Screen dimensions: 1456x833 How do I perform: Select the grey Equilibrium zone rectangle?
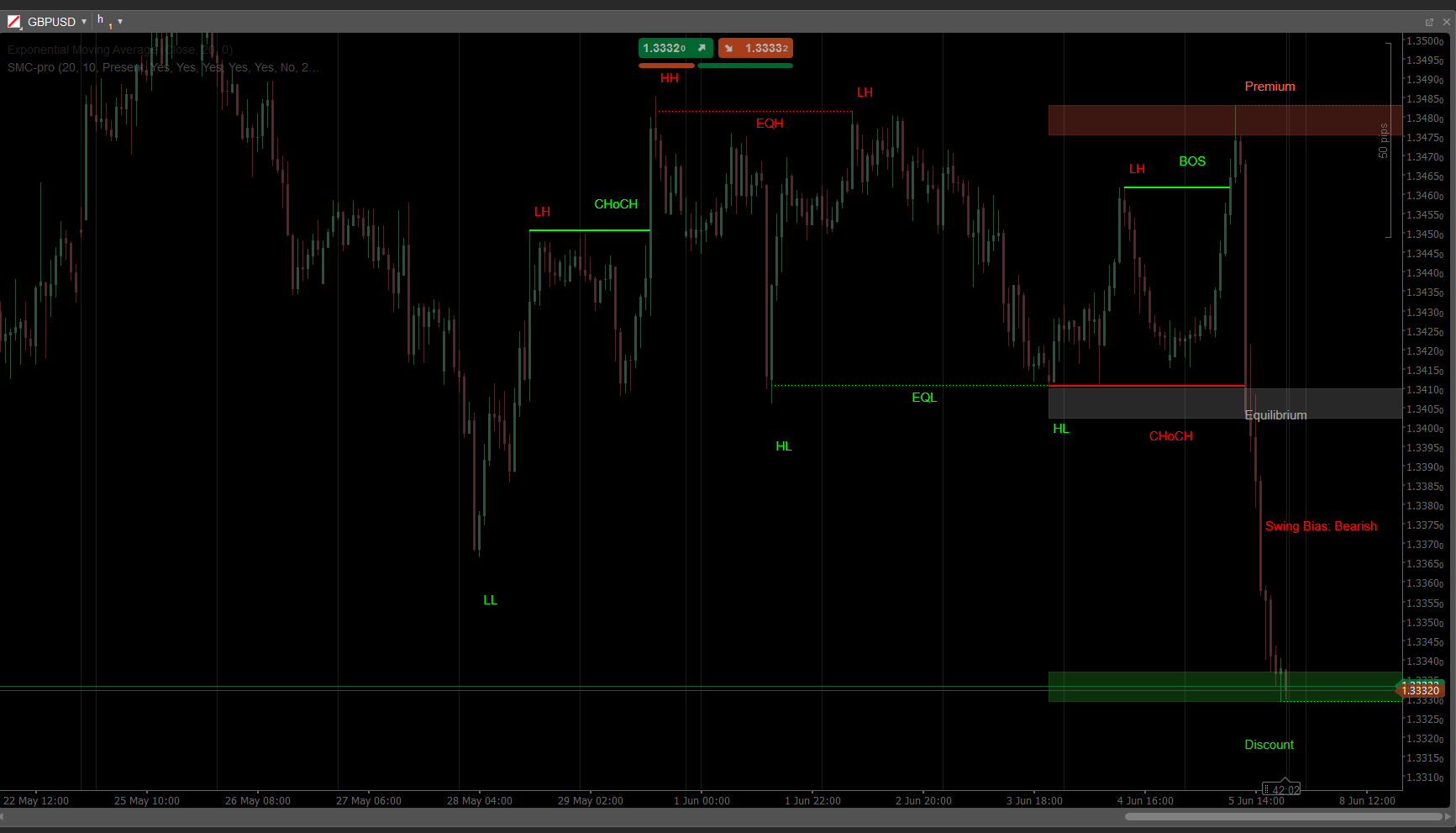tap(1225, 403)
